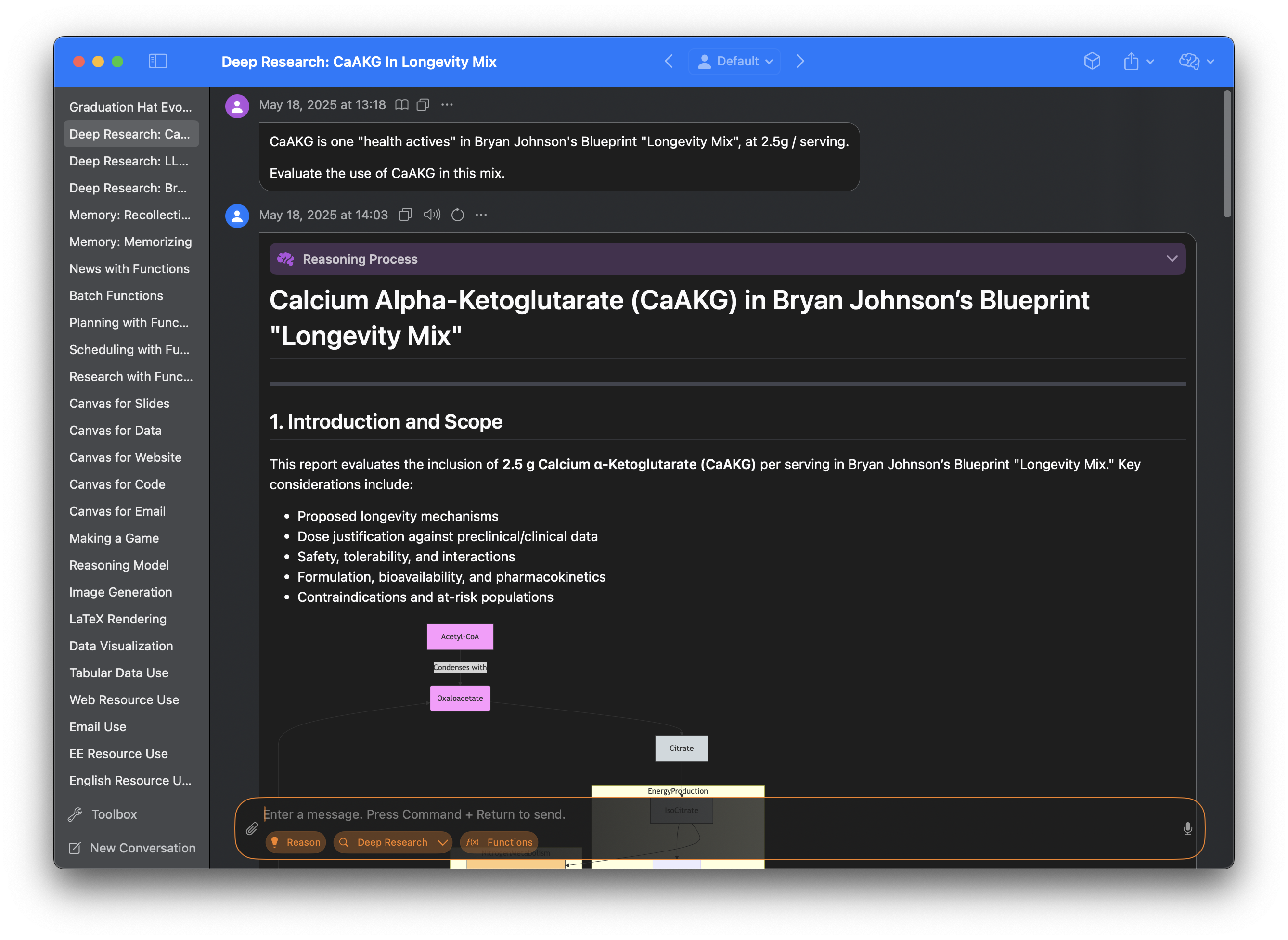Open the book icon on the 13:18 message
This screenshot has height=940, width=1288.
402,105
